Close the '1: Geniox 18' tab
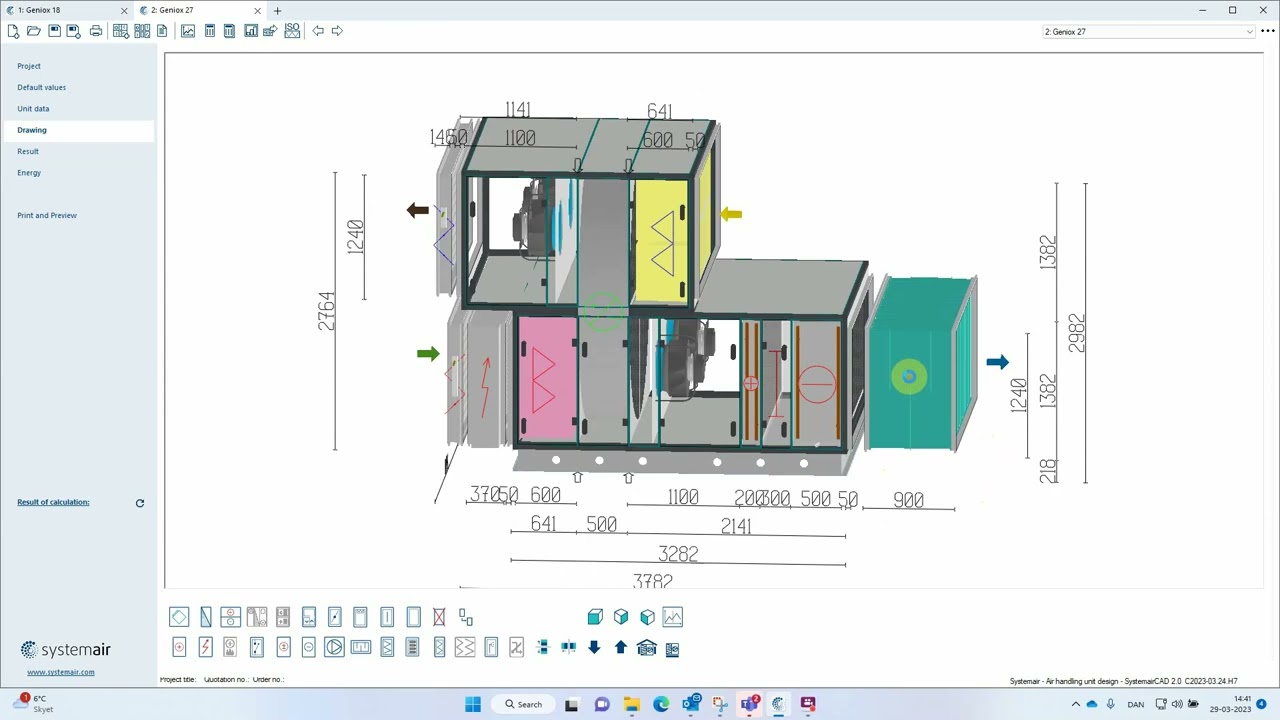Viewport: 1280px width, 720px height. (x=124, y=11)
